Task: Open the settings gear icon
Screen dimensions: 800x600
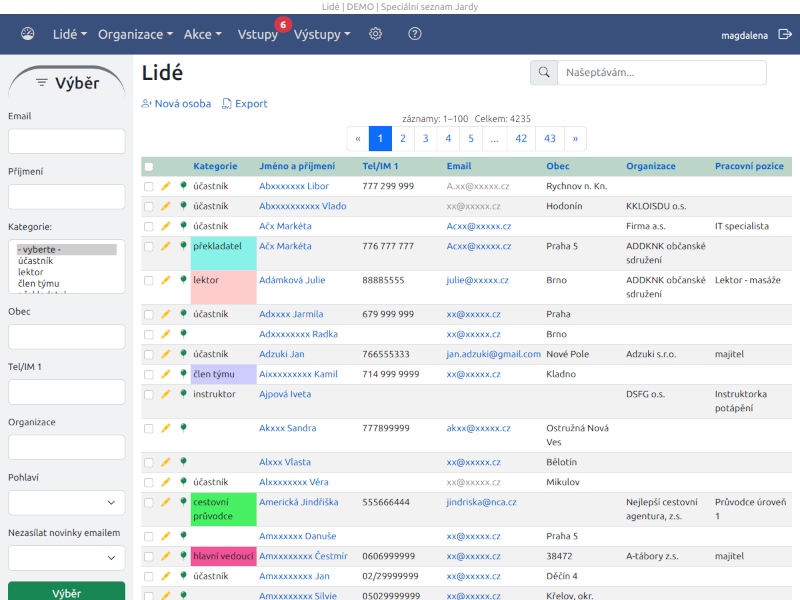Action: click(376, 34)
